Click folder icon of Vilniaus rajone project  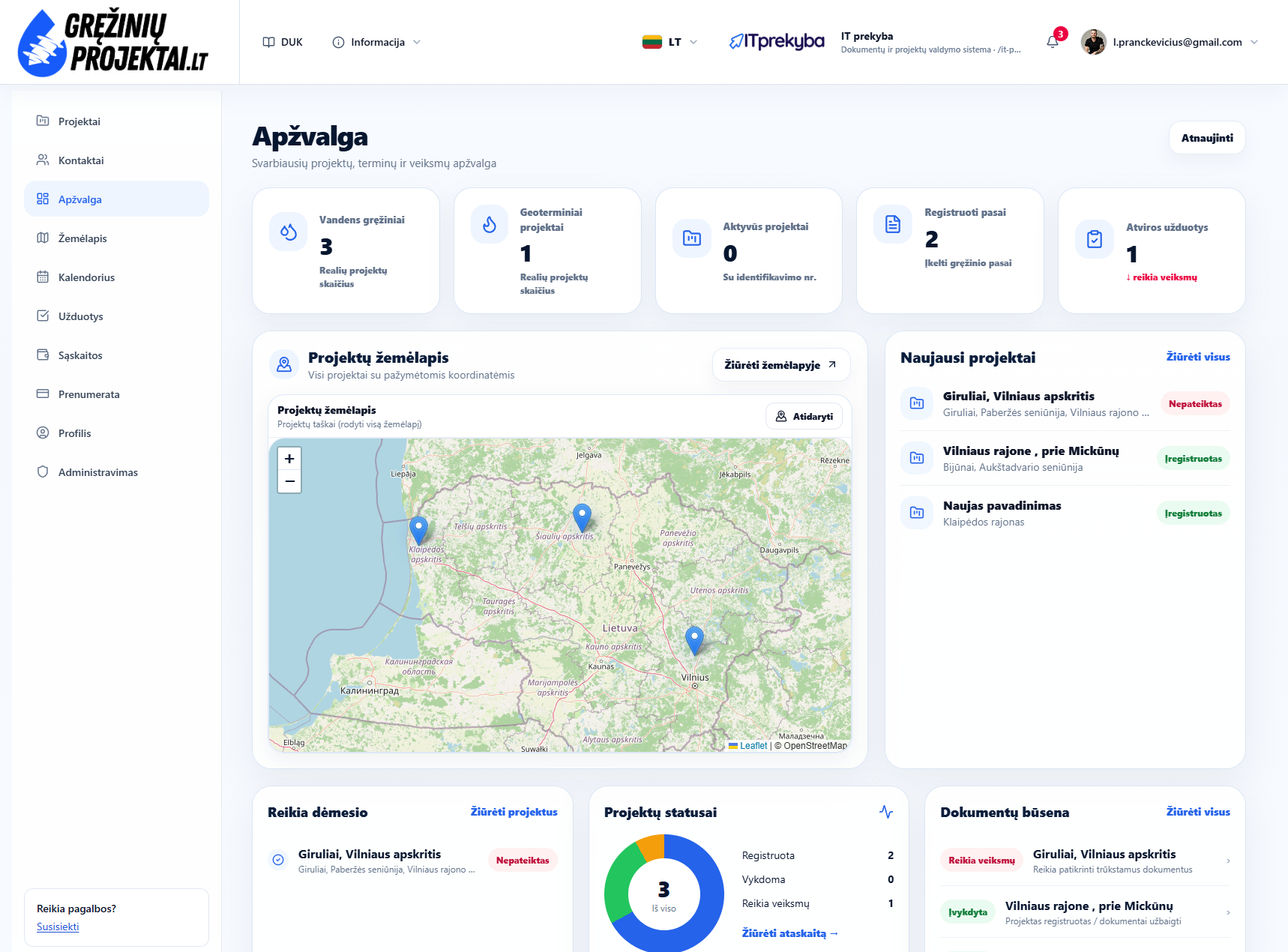[917, 458]
